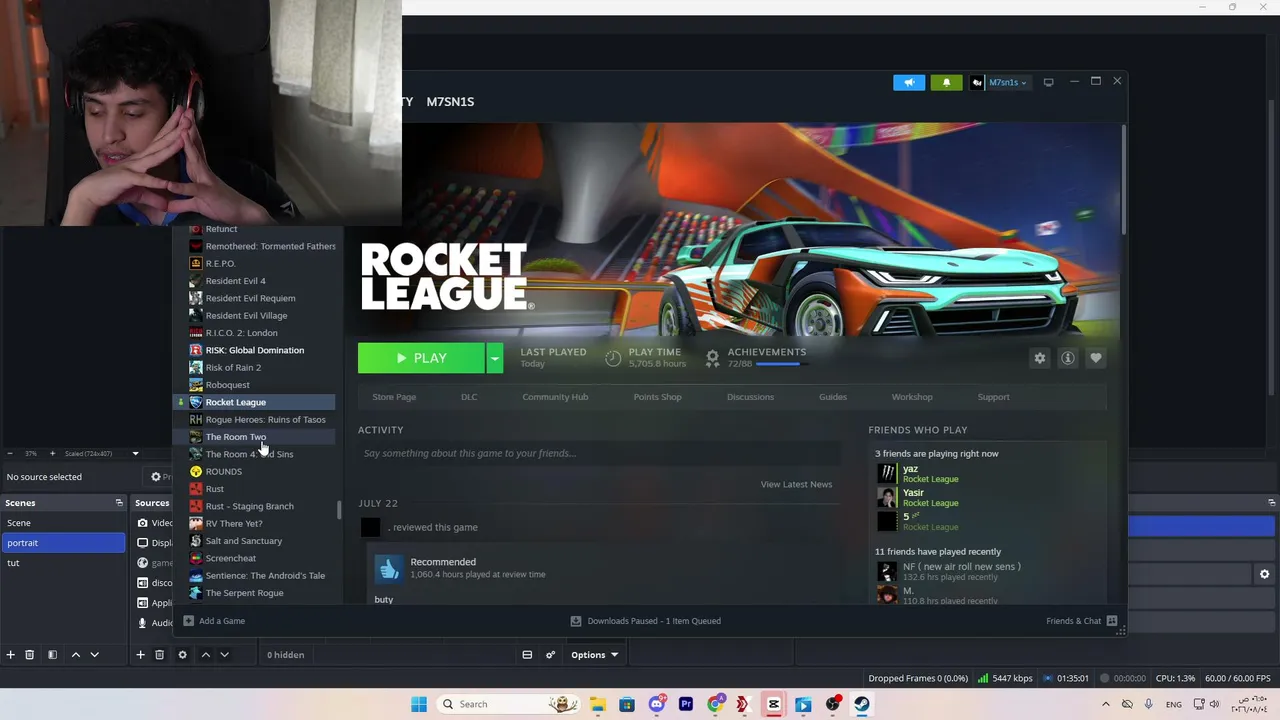Toggle OBS audio mixer layout icon
Screen dimensions: 1280x720
(x=527, y=655)
